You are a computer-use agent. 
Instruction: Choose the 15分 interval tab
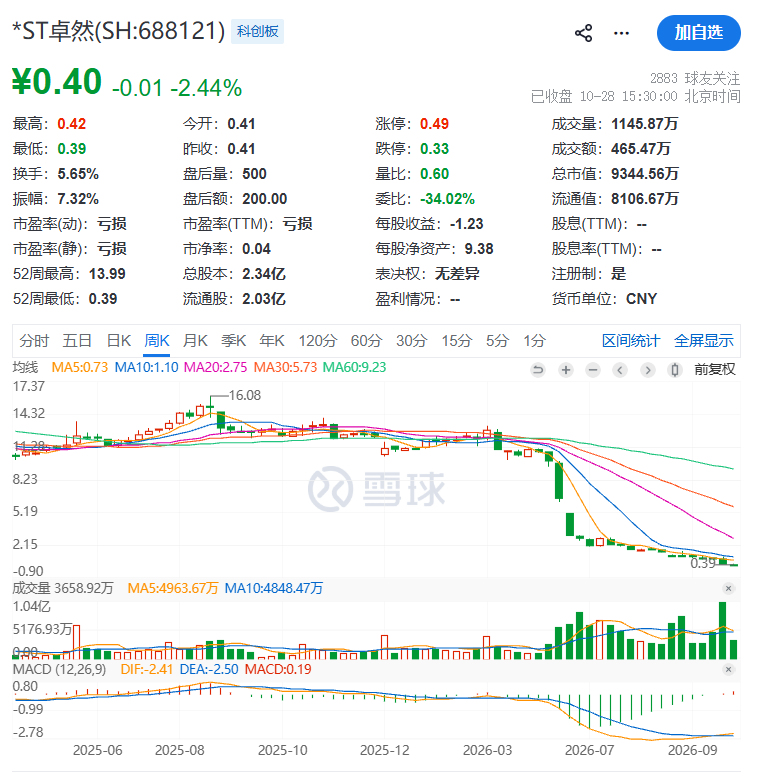pyautogui.click(x=457, y=341)
